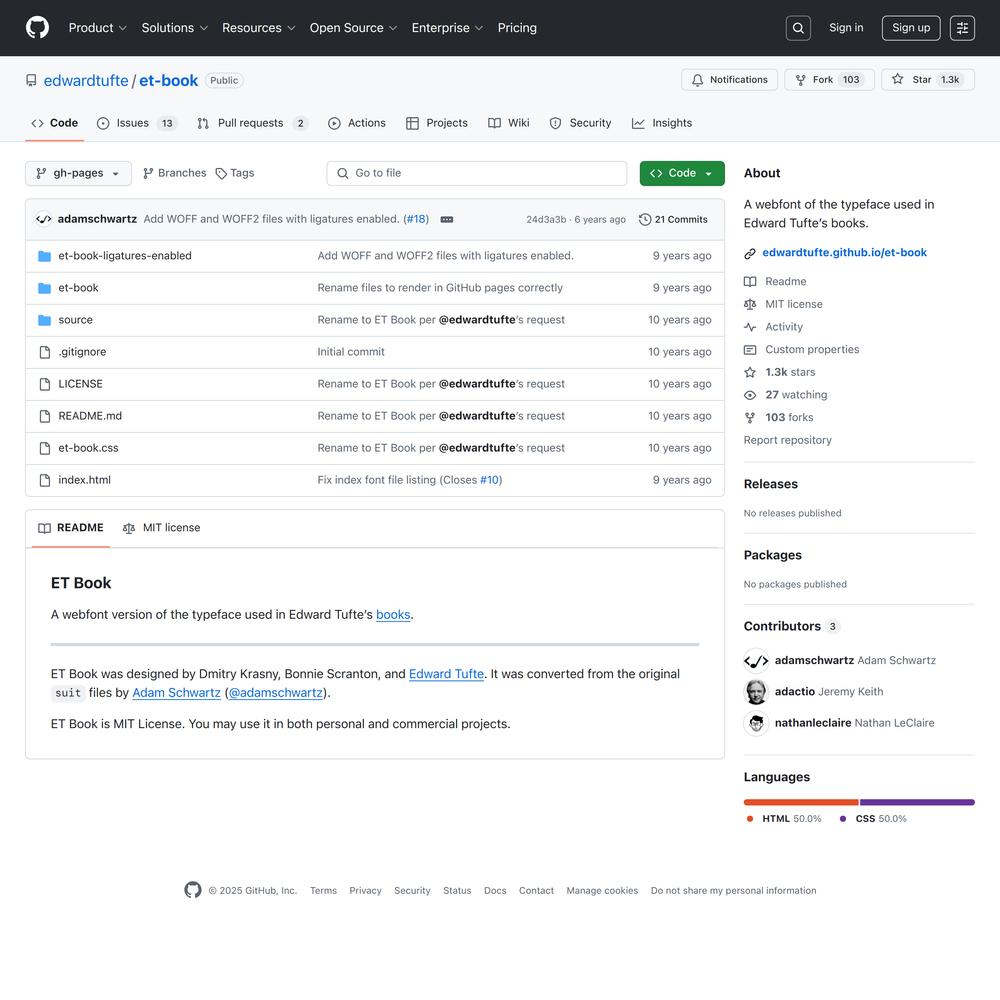The width and height of the screenshot is (1000, 1000).
Task: Click the footer GitHub logo
Action: tap(193, 890)
